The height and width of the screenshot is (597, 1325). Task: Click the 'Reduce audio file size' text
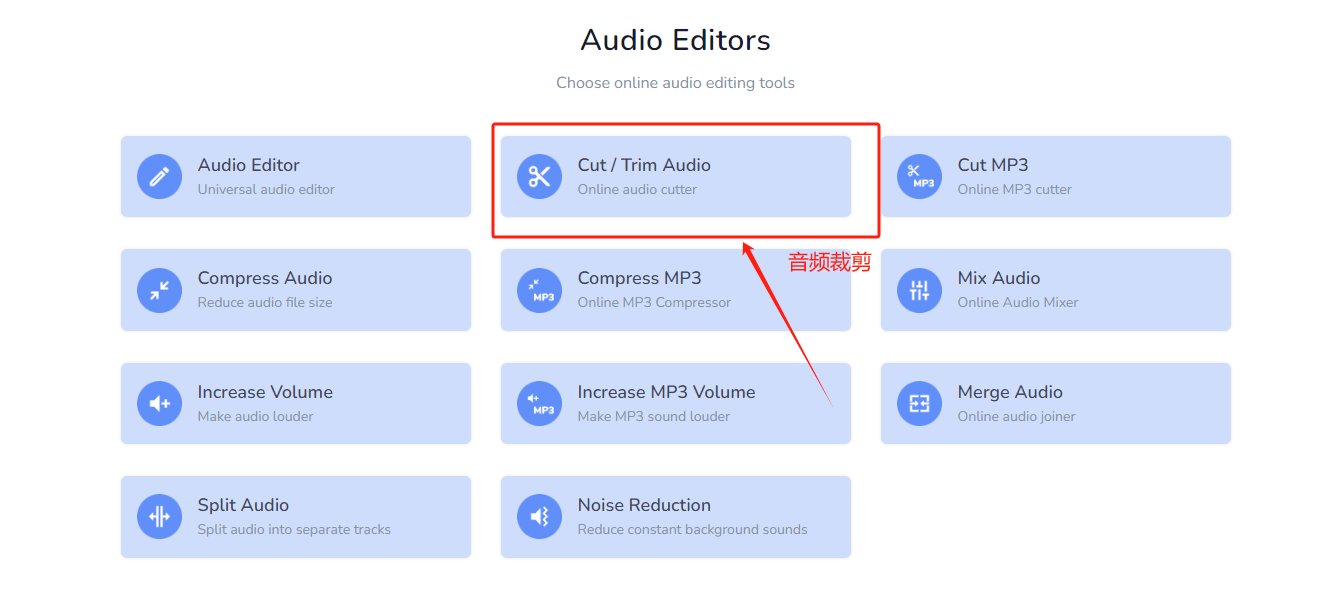click(265, 302)
